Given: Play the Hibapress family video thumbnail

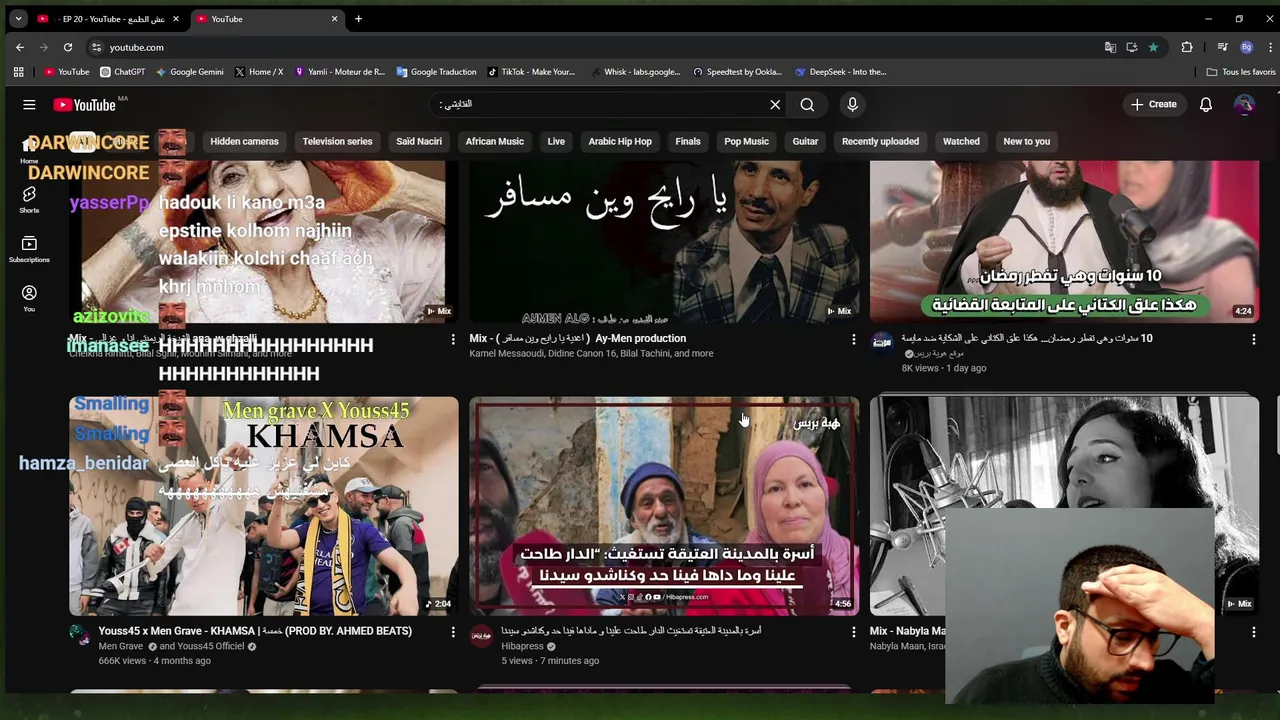Looking at the screenshot, I should (x=664, y=505).
